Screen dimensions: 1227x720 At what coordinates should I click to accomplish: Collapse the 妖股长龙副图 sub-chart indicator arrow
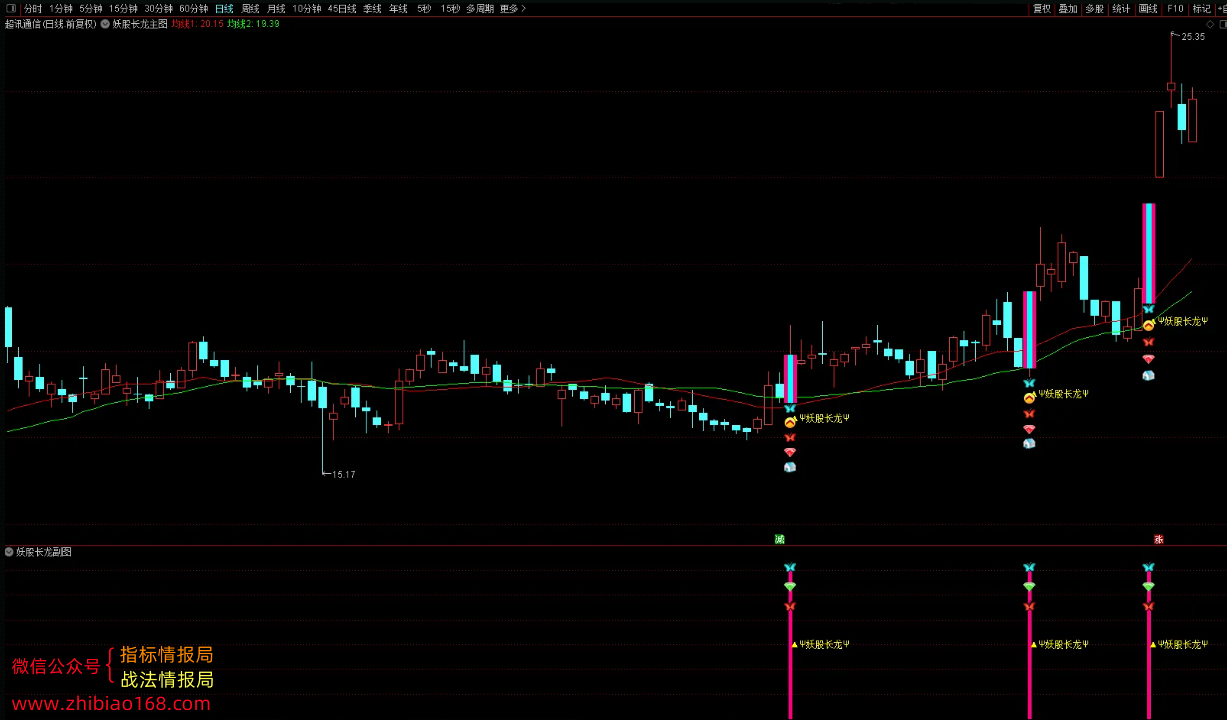[x=10, y=552]
